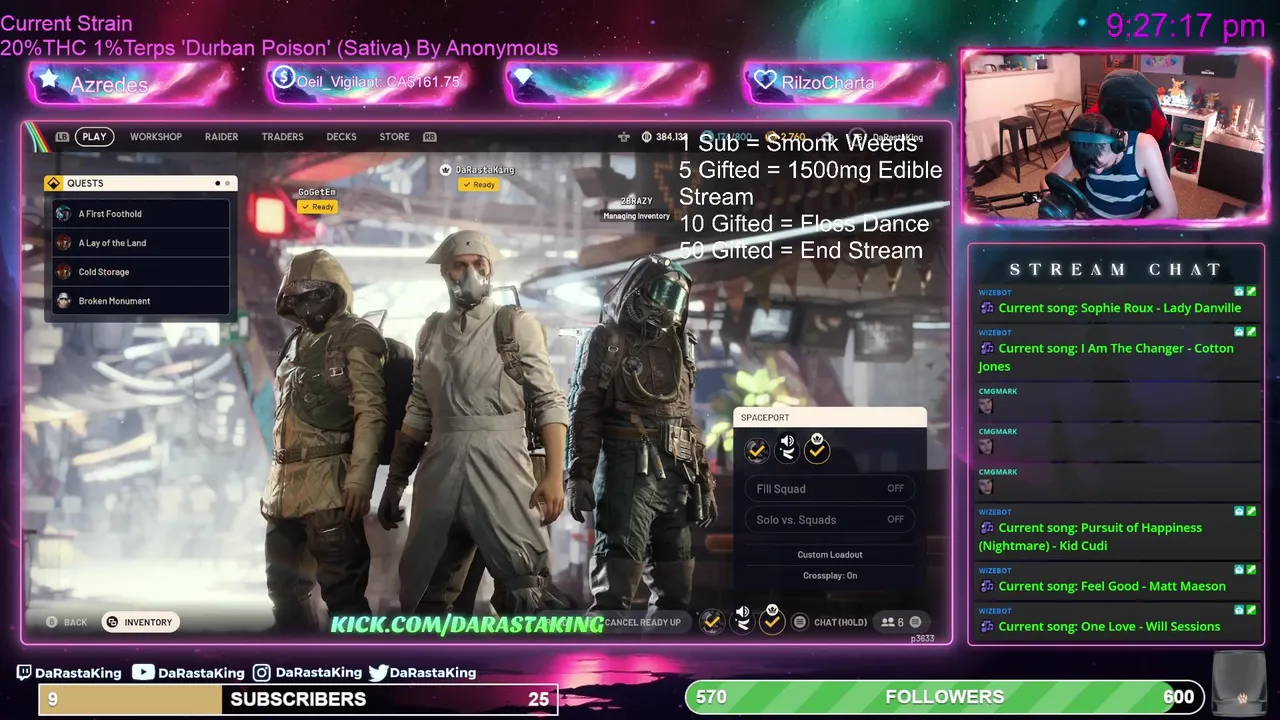The width and height of the screenshot is (1280, 720).
Task: Click the crowned ready icon in Spaceport panel
Action: (817, 448)
